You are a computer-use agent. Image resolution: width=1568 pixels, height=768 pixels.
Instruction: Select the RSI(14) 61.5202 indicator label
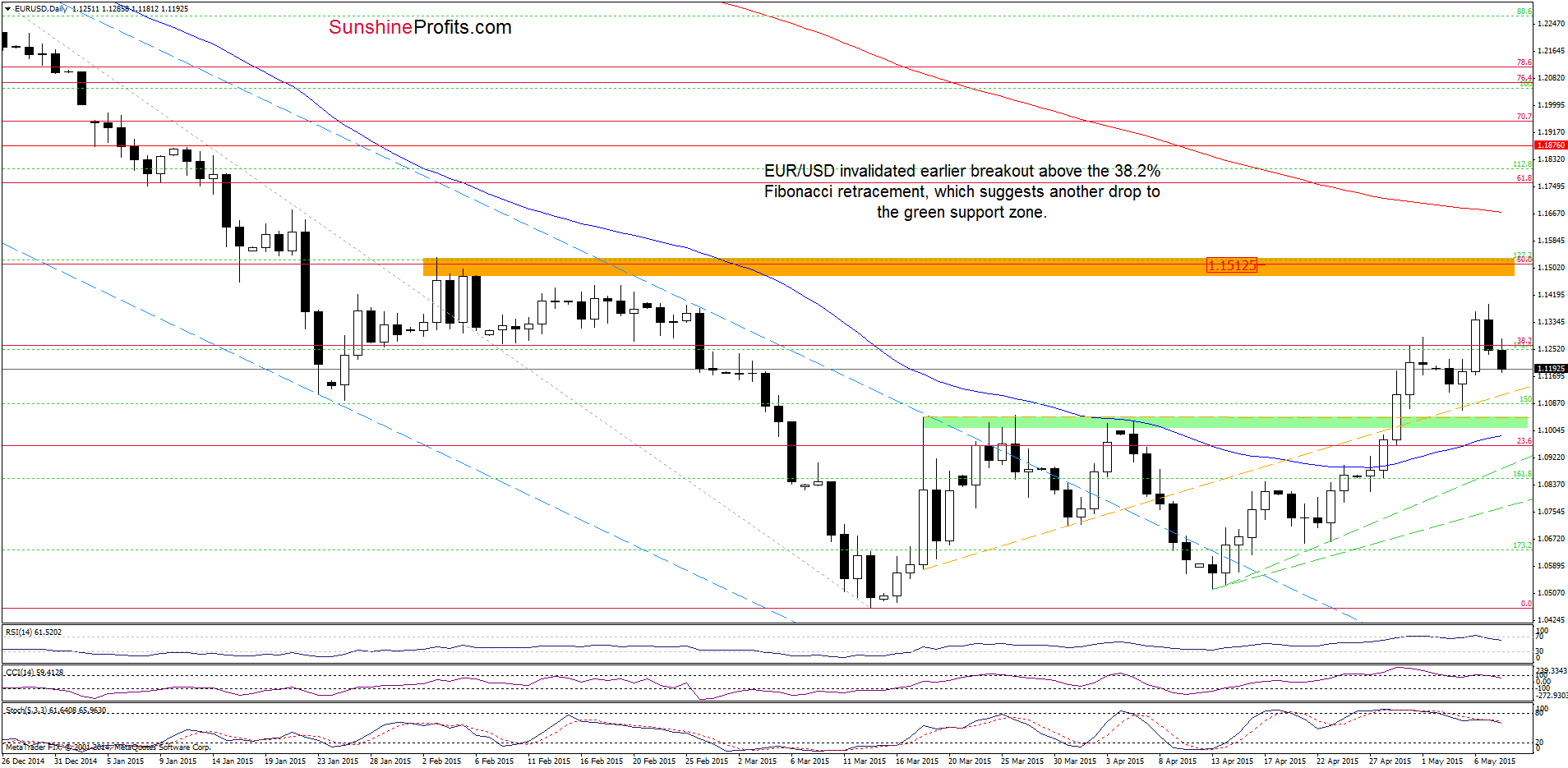pyautogui.click(x=34, y=632)
